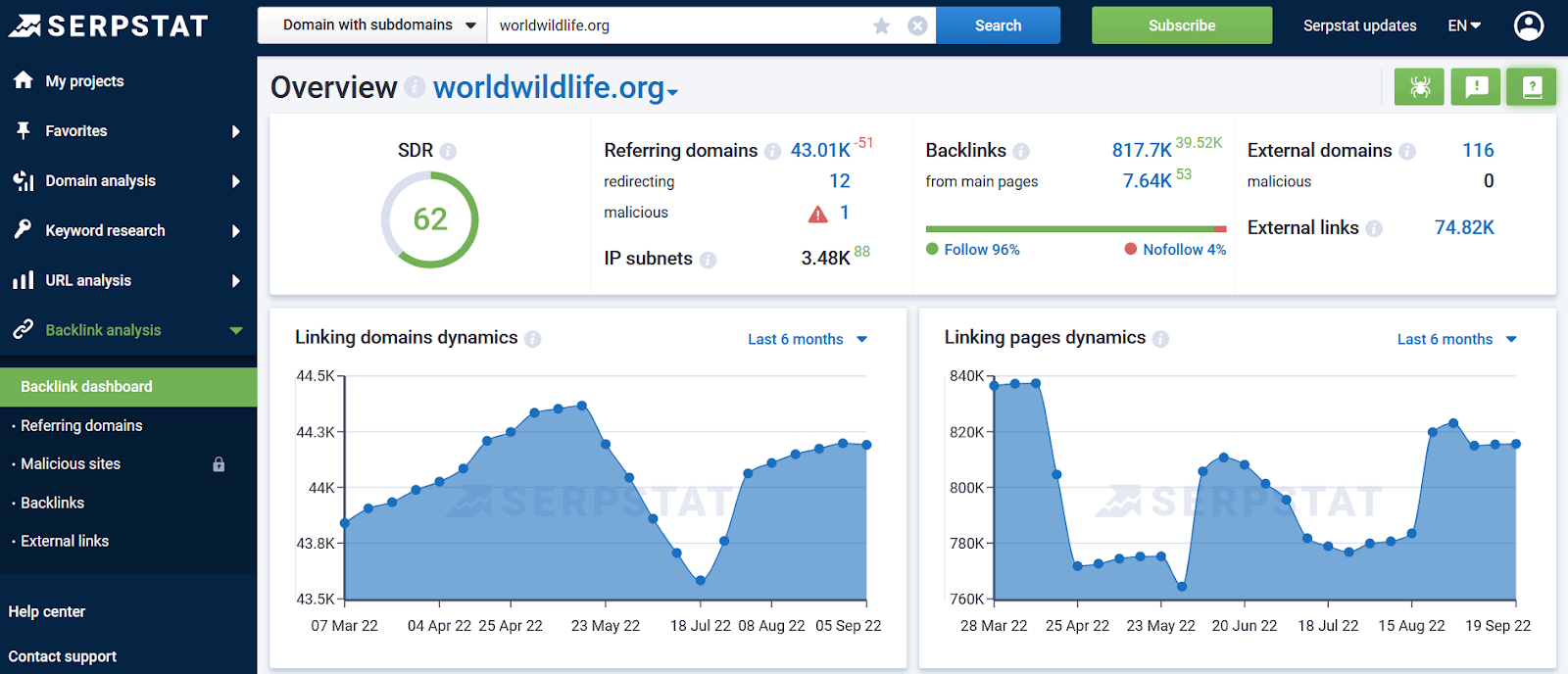This screenshot has width=1568, height=674.
Task: Click the bar chart icon for URL analysis
Action: point(24,280)
